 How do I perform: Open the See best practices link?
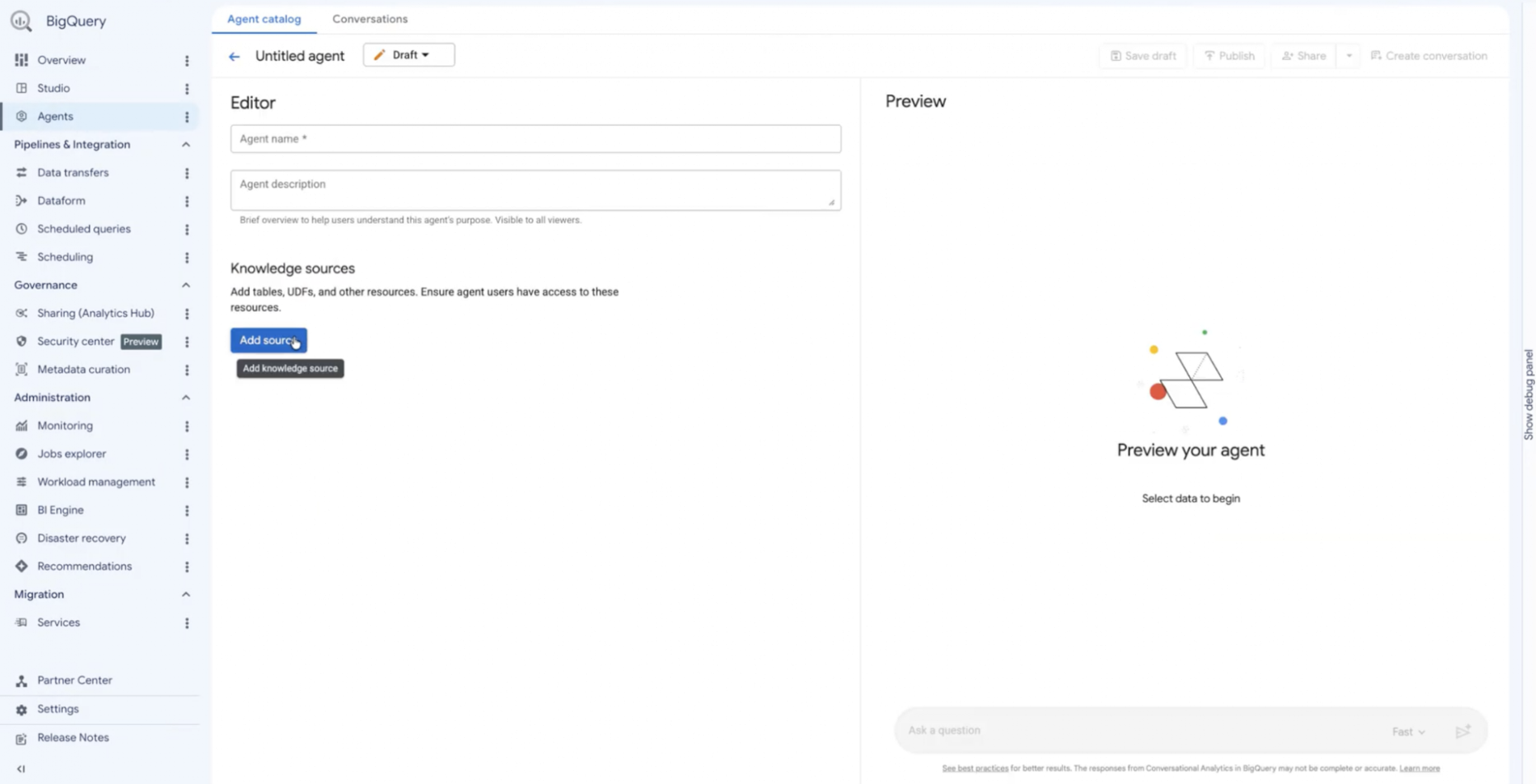pyautogui.click(x=975, y=769)
